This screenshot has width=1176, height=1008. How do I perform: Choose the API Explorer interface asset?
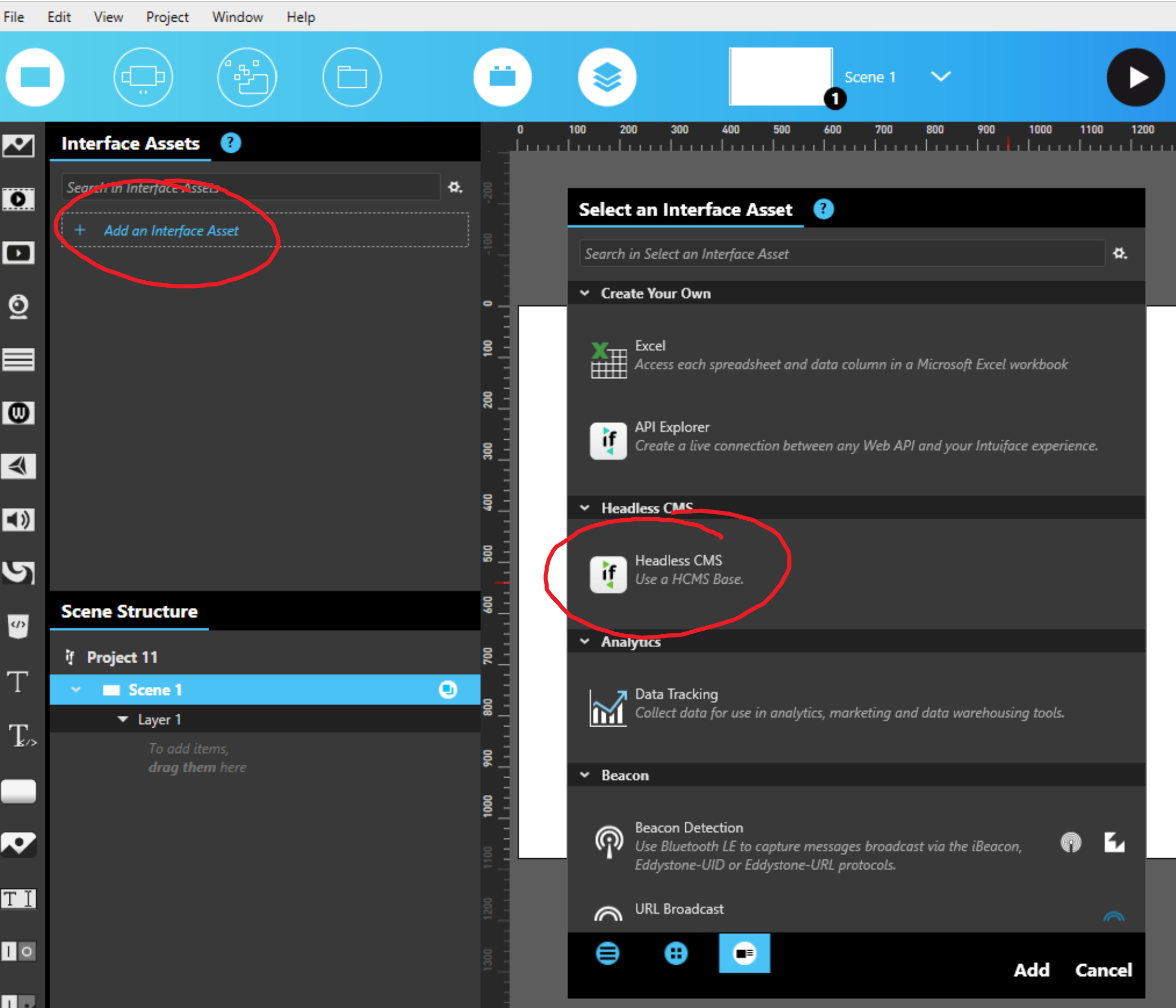point(856,439)
